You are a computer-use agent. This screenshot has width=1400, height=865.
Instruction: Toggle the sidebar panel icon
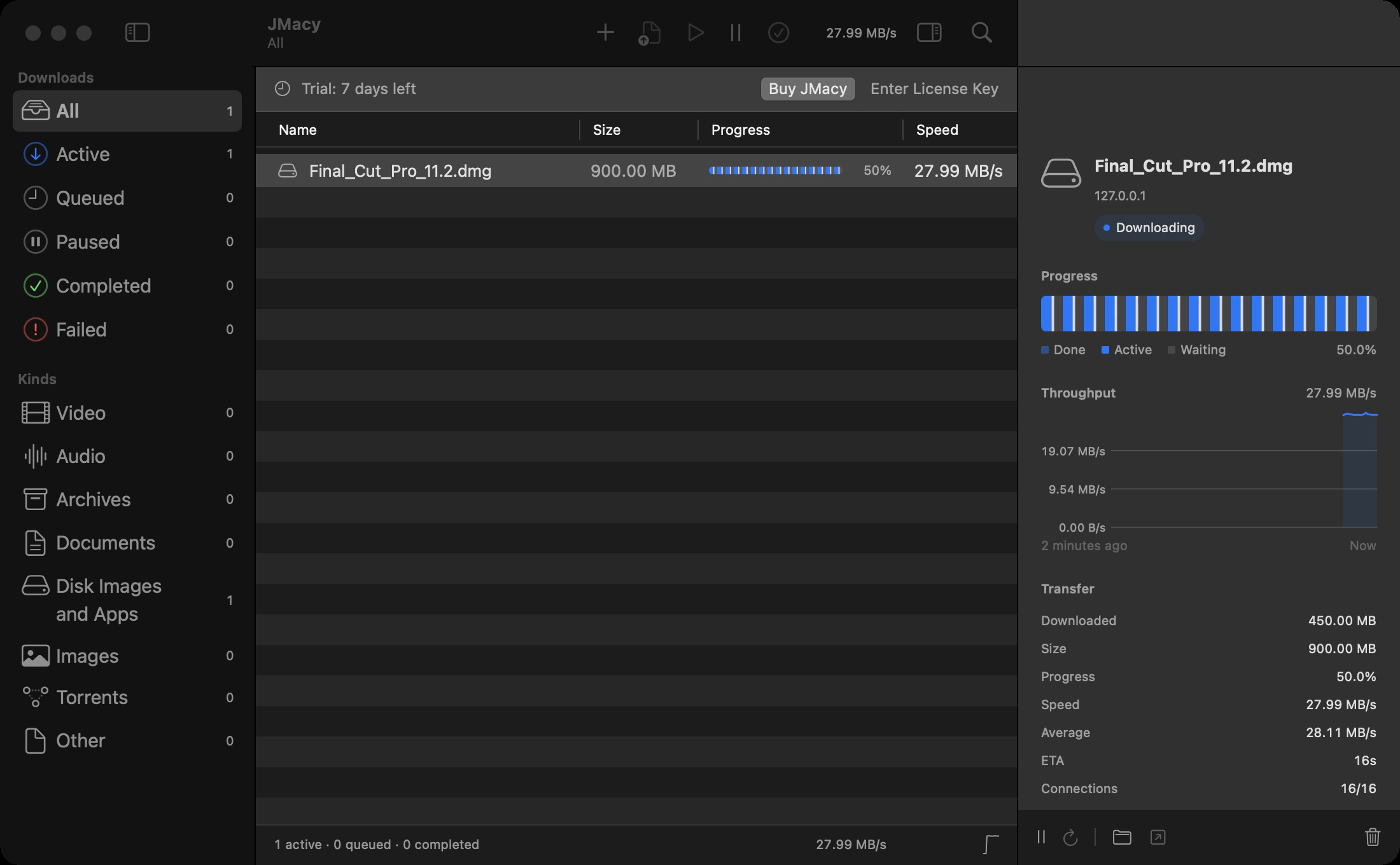137,32
